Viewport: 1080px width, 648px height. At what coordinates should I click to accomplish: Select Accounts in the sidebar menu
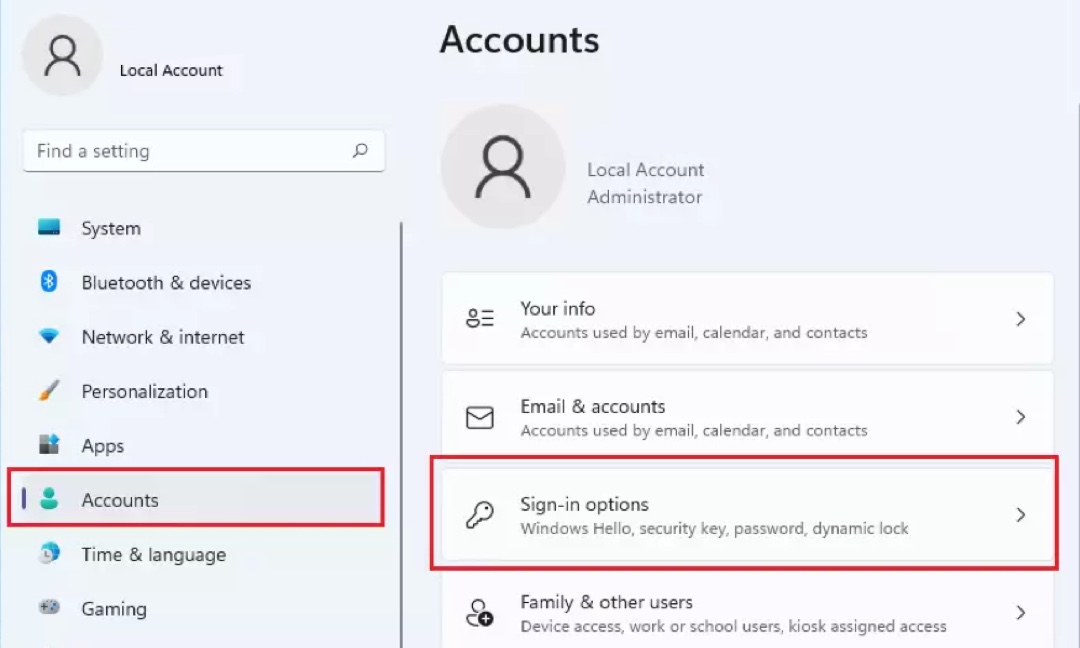tap(120, 500)
